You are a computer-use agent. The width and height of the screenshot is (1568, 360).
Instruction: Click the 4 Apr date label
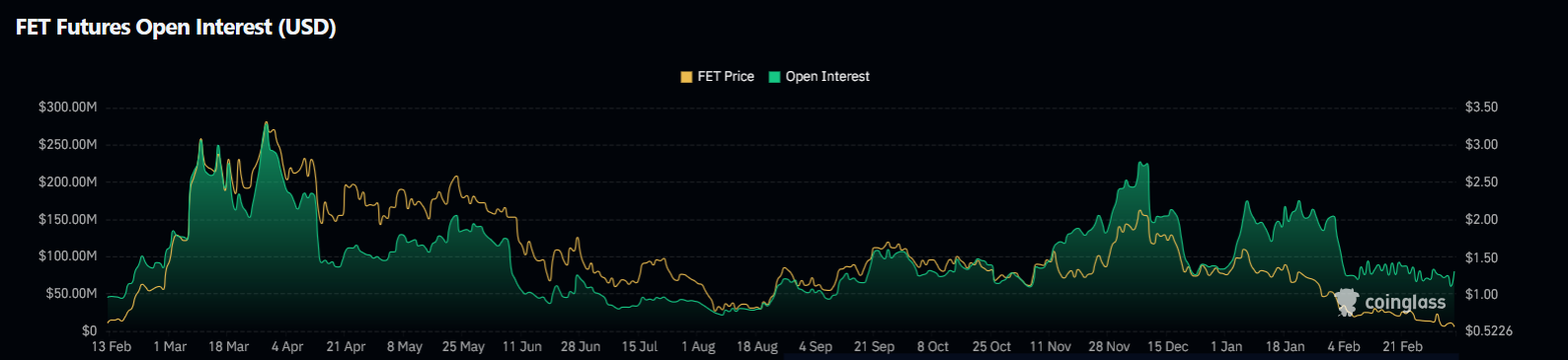point(287,346)
